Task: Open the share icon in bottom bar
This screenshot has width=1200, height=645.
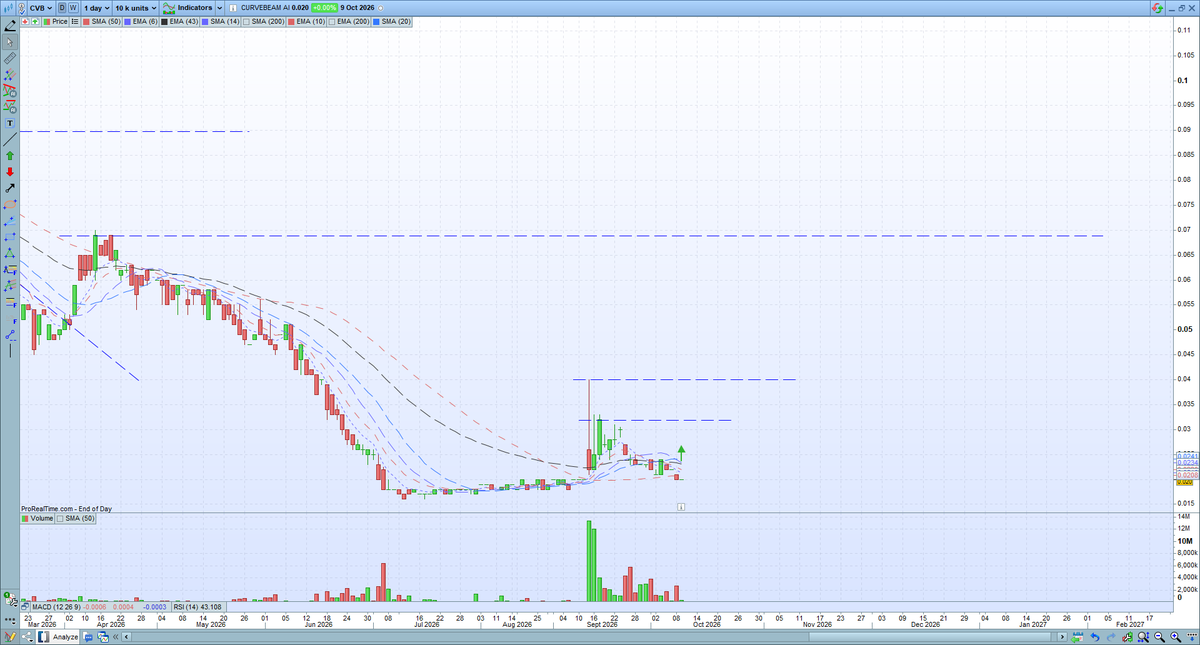Action: (x=26, y=637)
